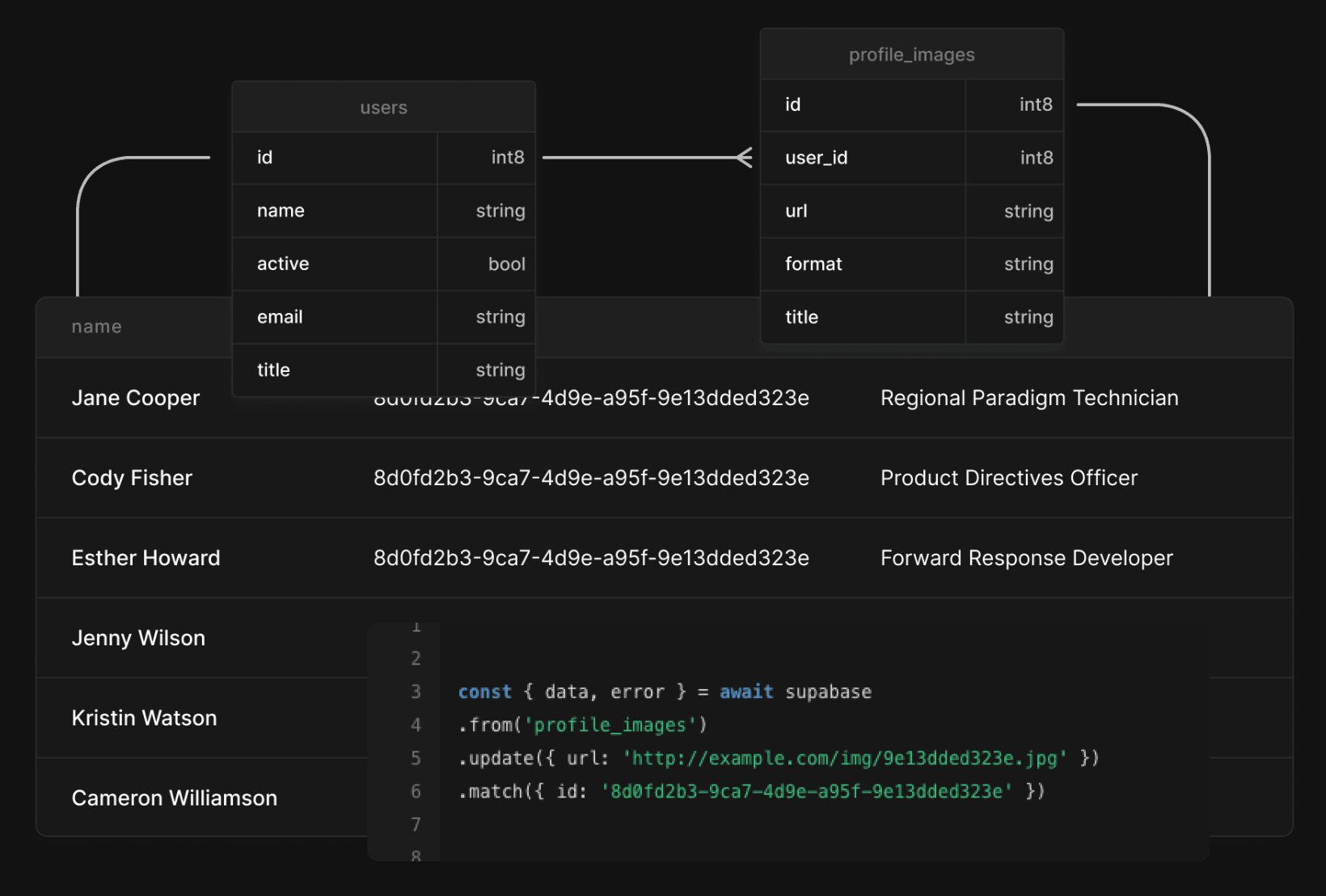Select Esther Howard's UUID cell
The width and height of the screenshot is (1326, 896).
click(591, 558)
